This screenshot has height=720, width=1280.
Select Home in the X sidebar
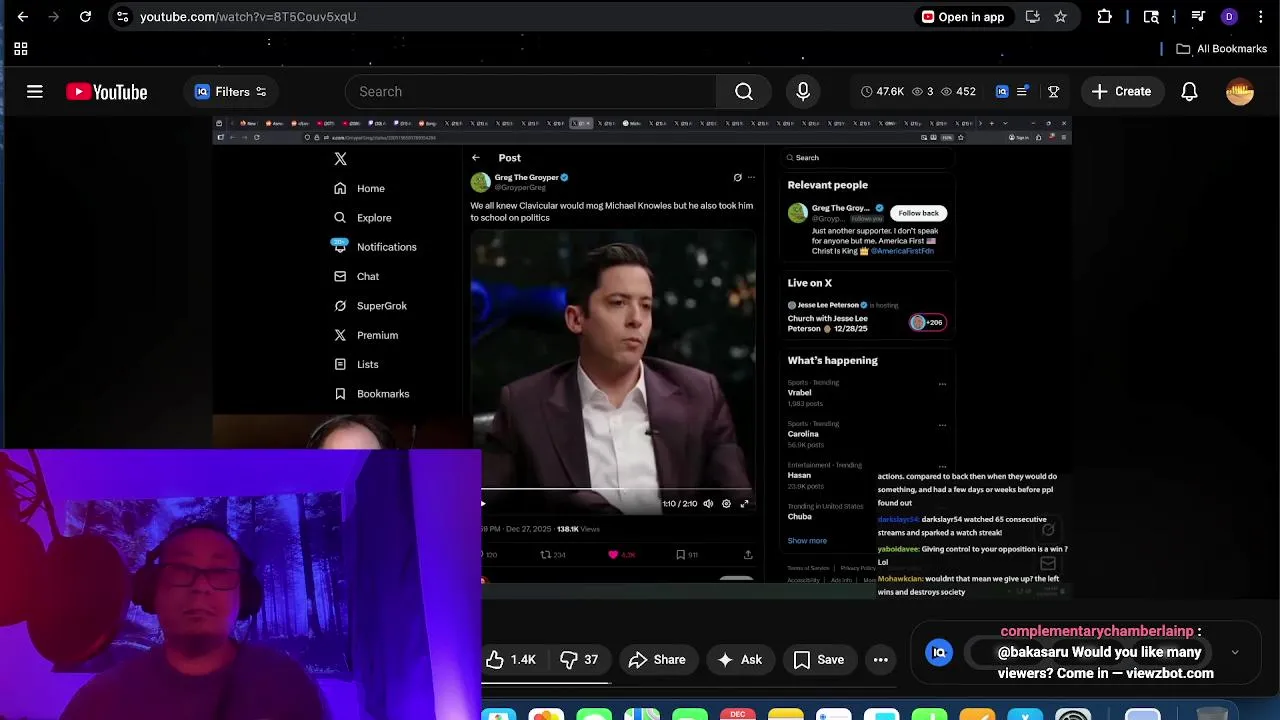(360, 189)
